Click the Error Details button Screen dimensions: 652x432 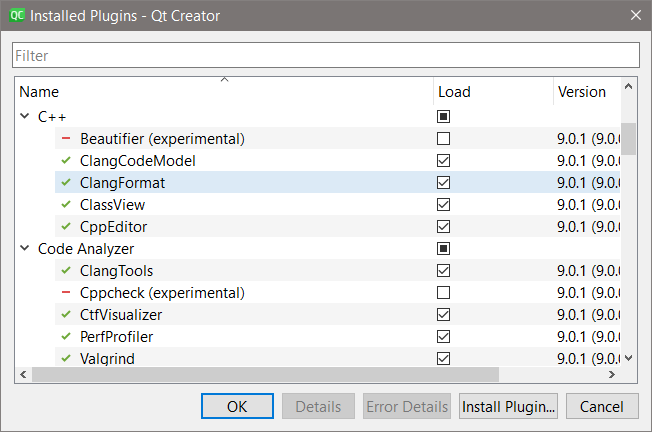pos(407,406)
